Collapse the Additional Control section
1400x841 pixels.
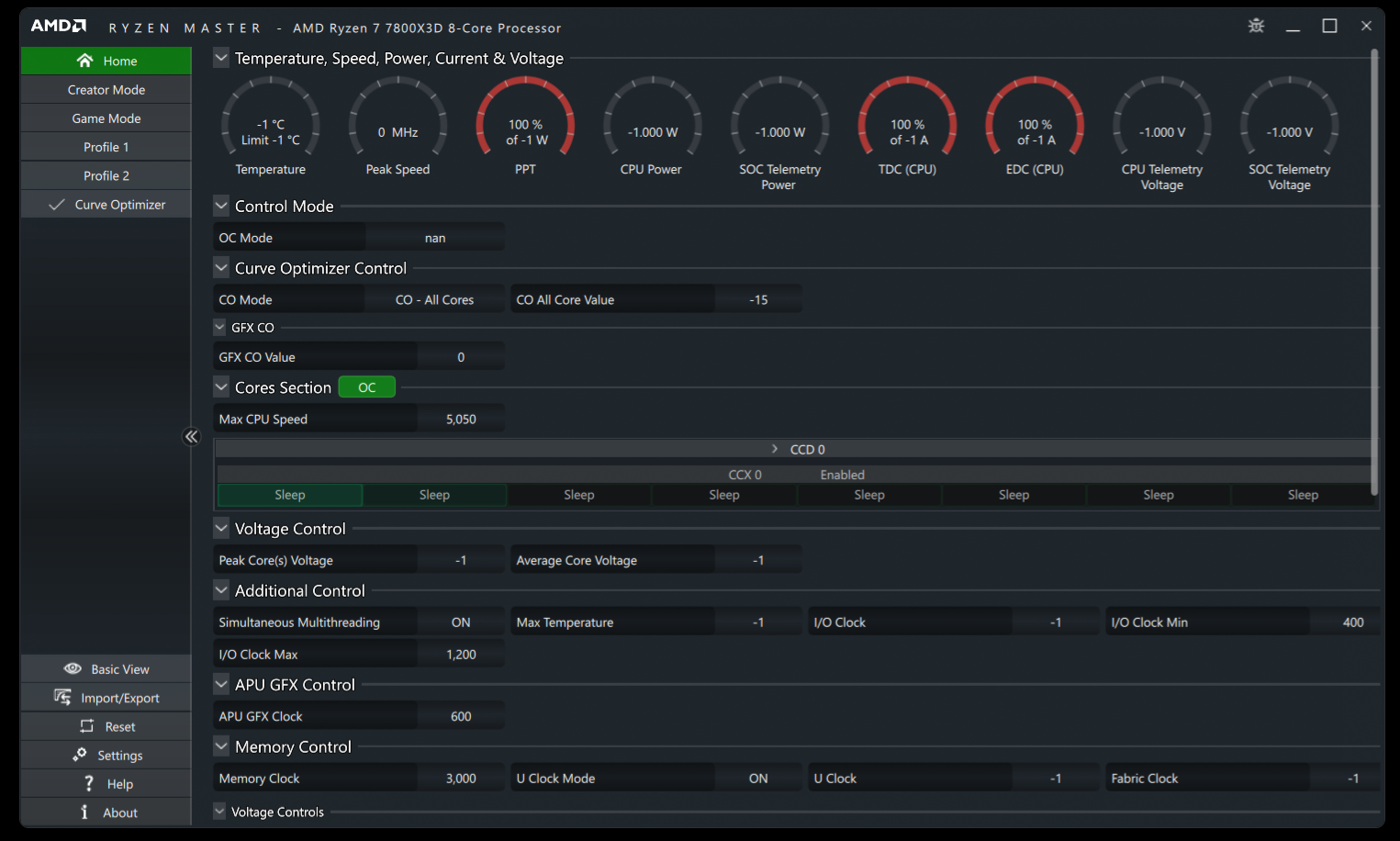coord(221,590)
